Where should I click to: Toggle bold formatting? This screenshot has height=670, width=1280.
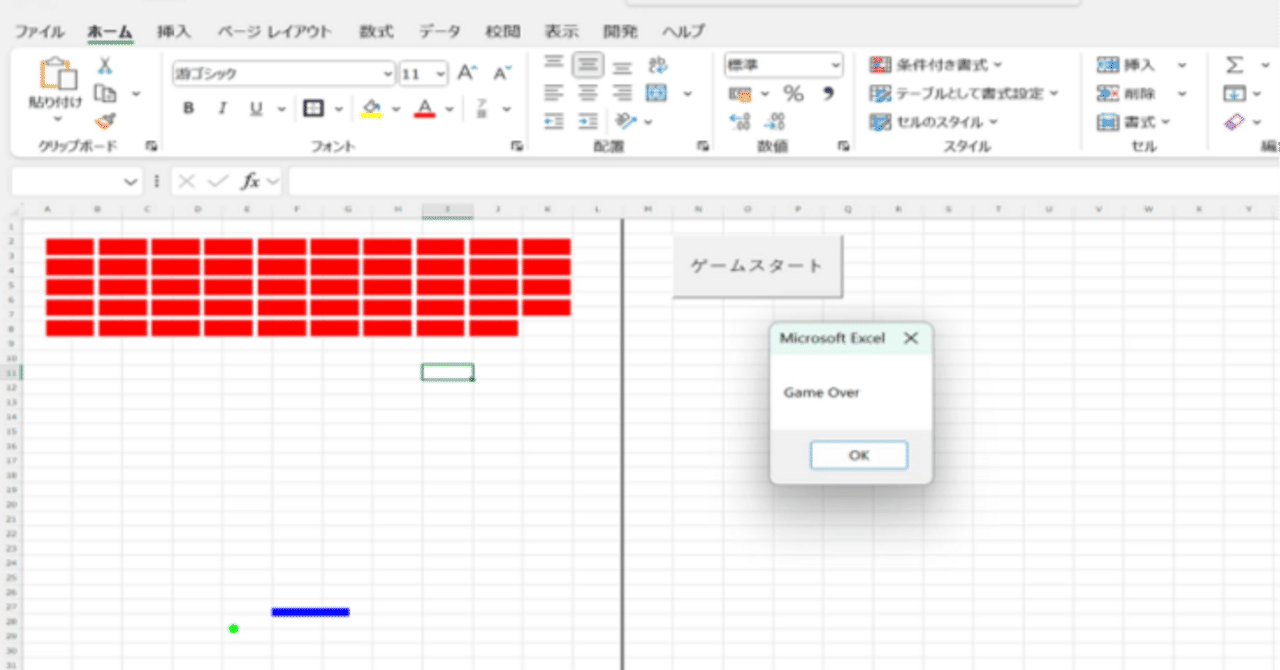coord(187,110)
